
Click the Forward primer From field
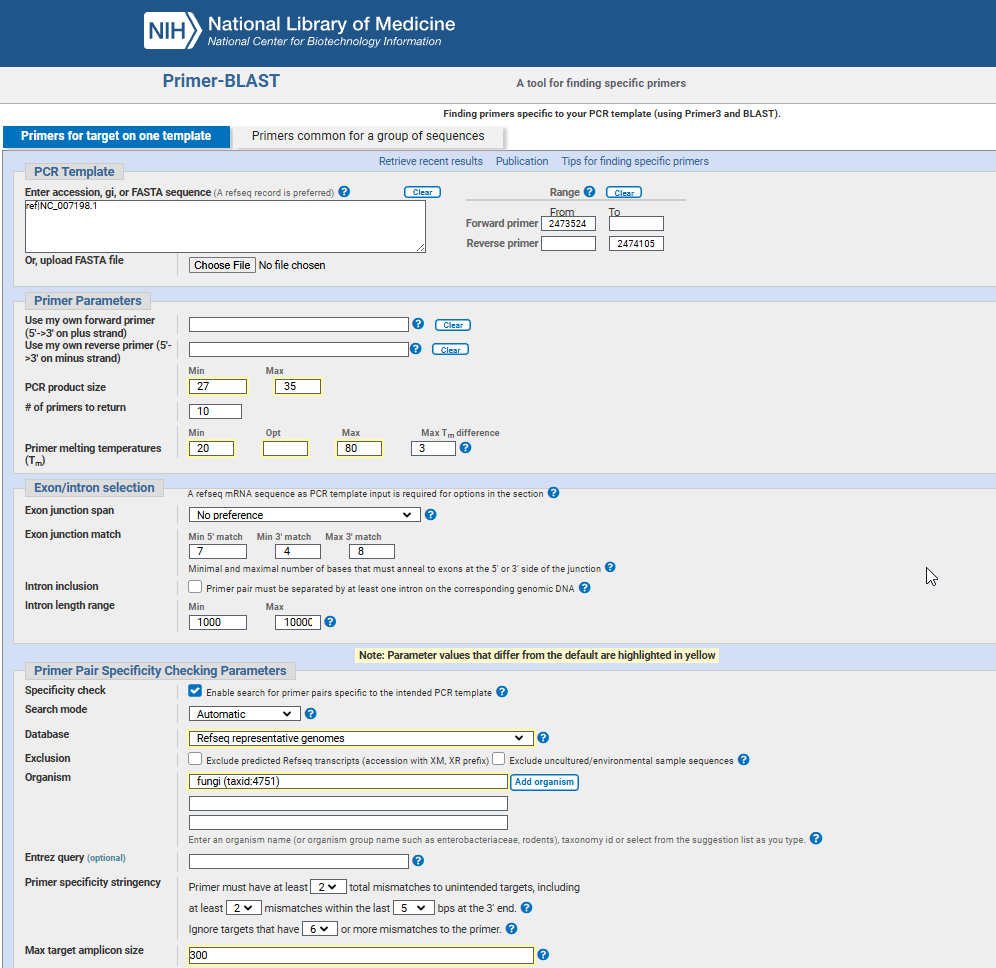[569, 224]
